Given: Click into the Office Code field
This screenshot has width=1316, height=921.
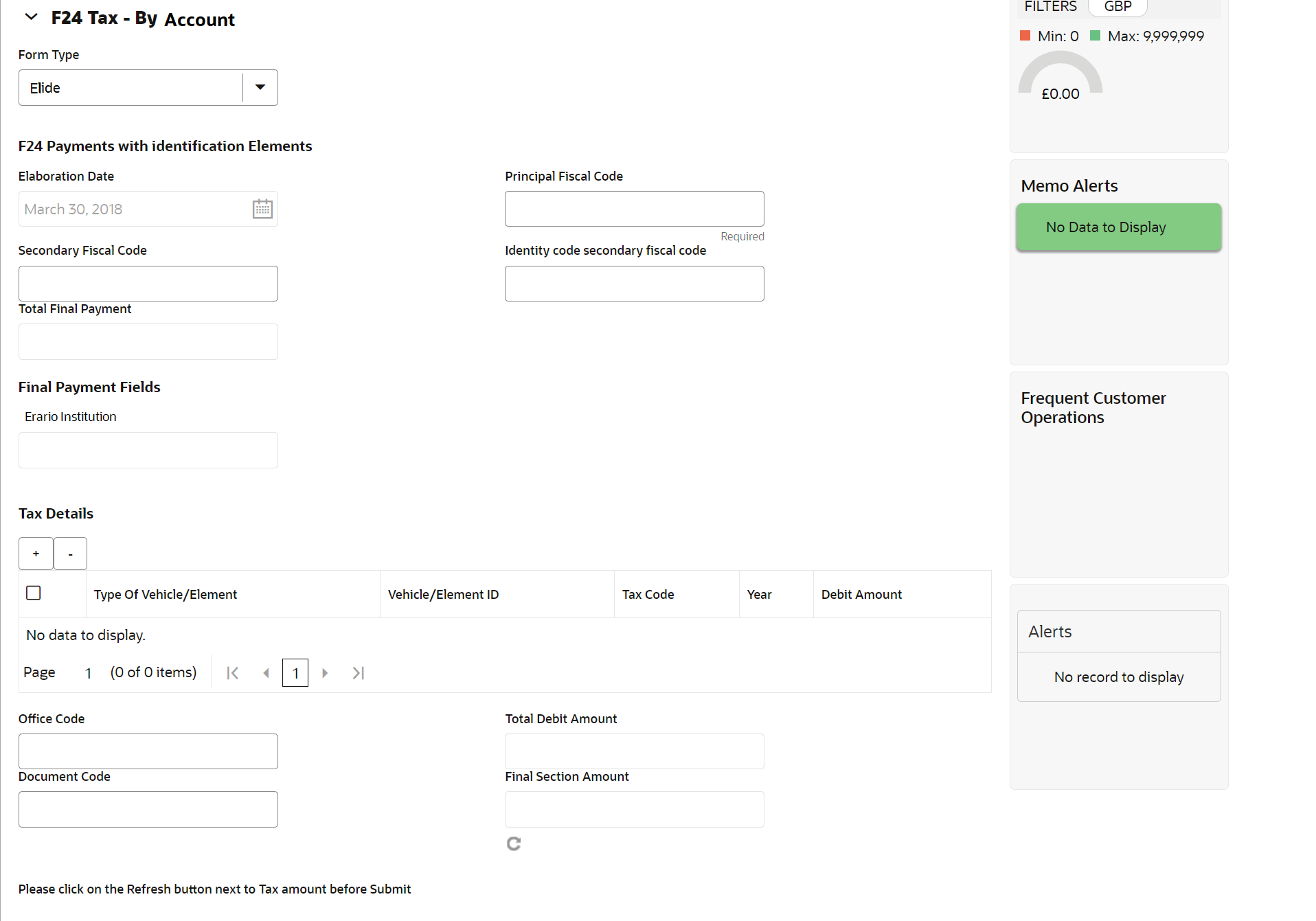Looking at the screenshot, I should (x=148, y=751).
